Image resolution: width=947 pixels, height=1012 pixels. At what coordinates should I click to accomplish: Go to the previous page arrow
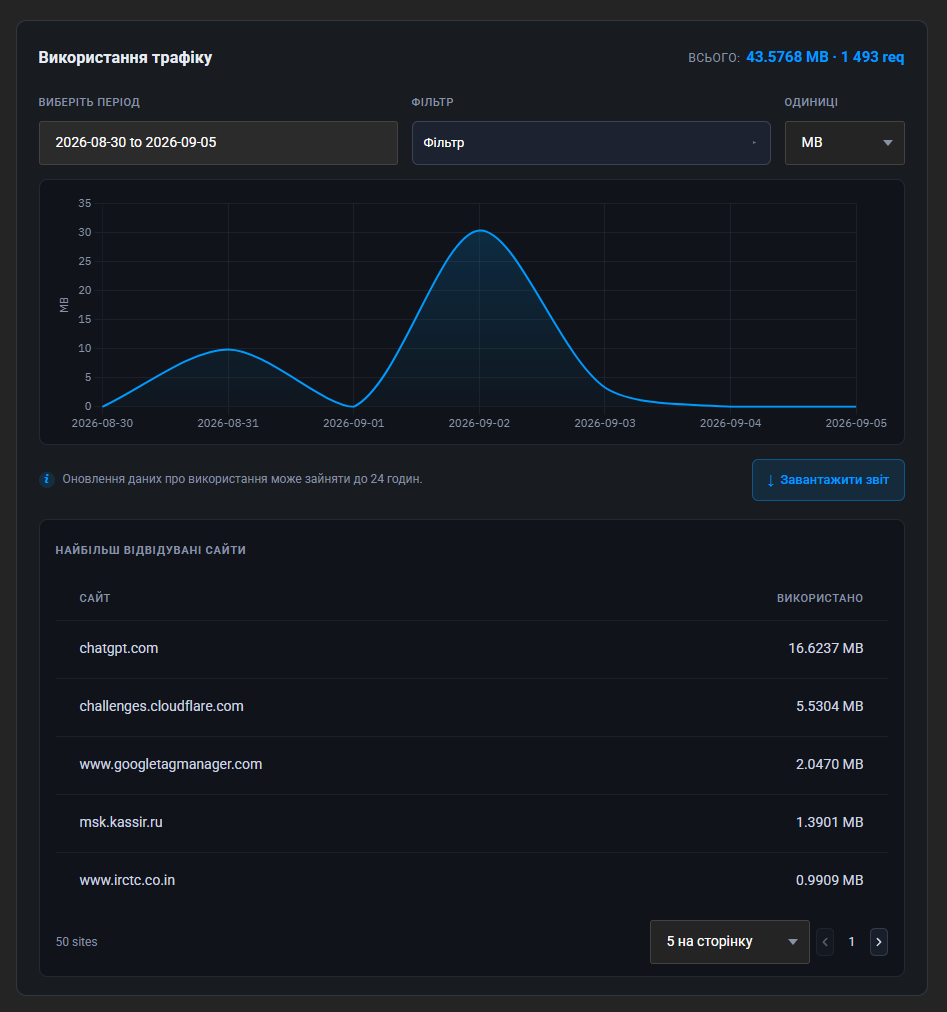pos(825,942)
